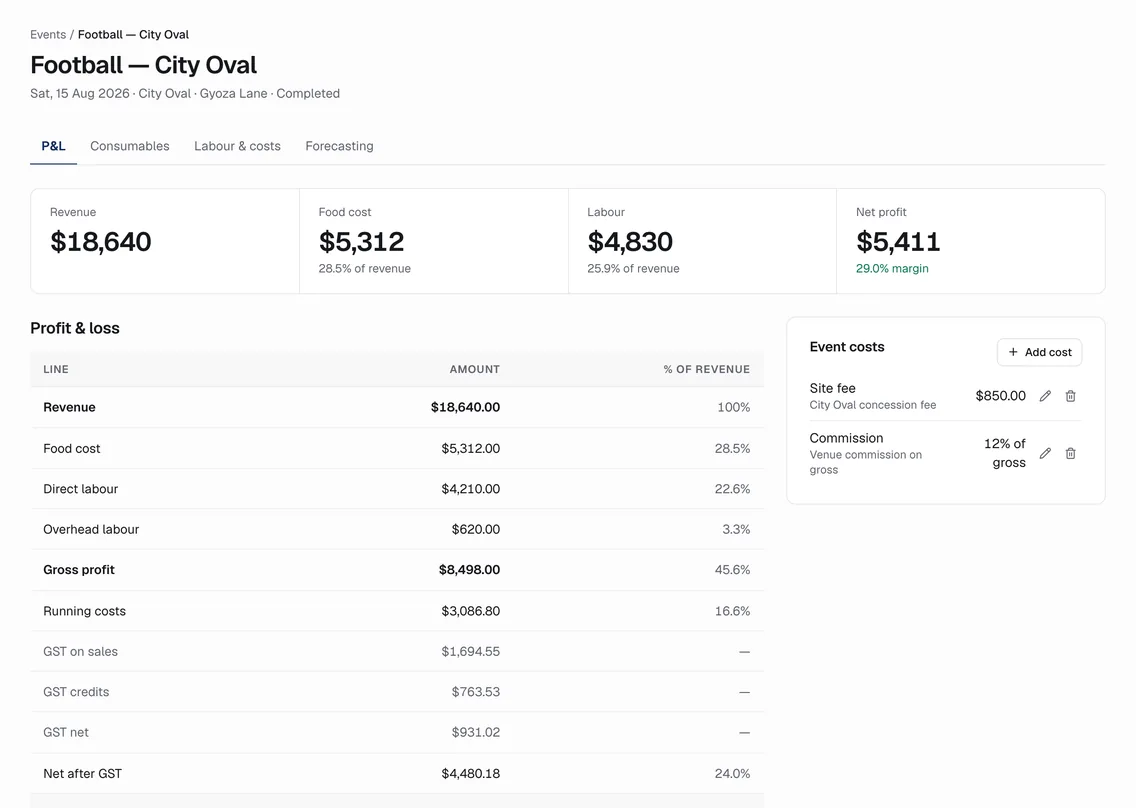
Task: Click the Food cost card value $5,312
Action: pyautogui.click(x=362, y=241)
